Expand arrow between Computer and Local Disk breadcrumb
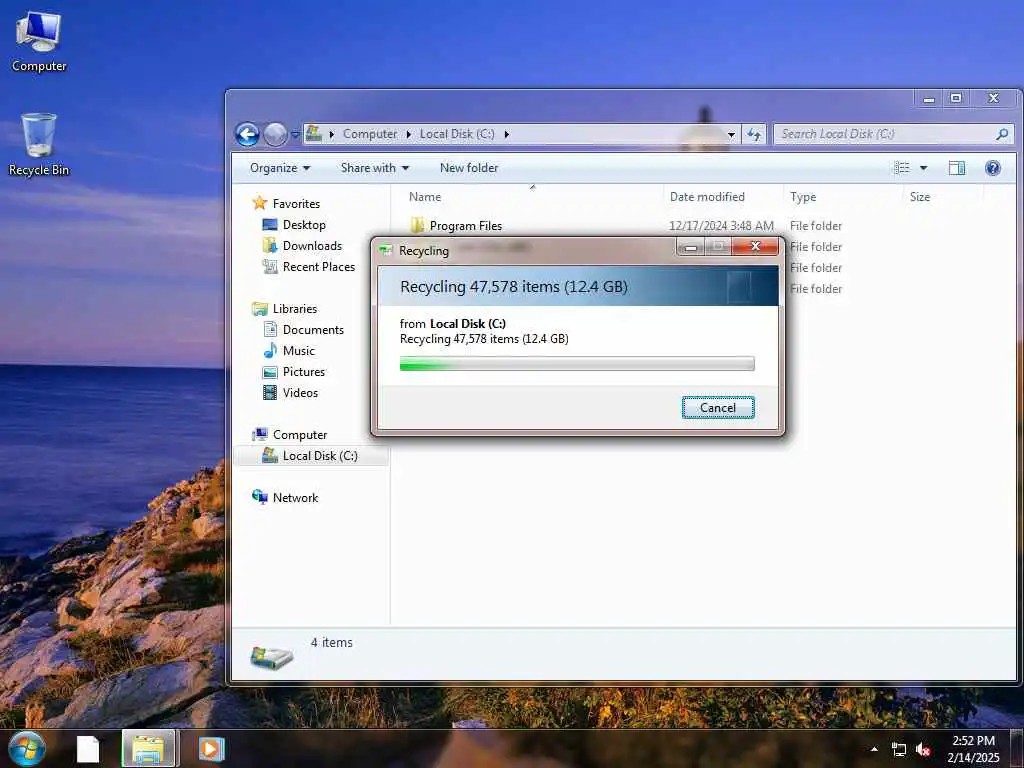This screenshot has width=1024, height=768. click(408, 135)
